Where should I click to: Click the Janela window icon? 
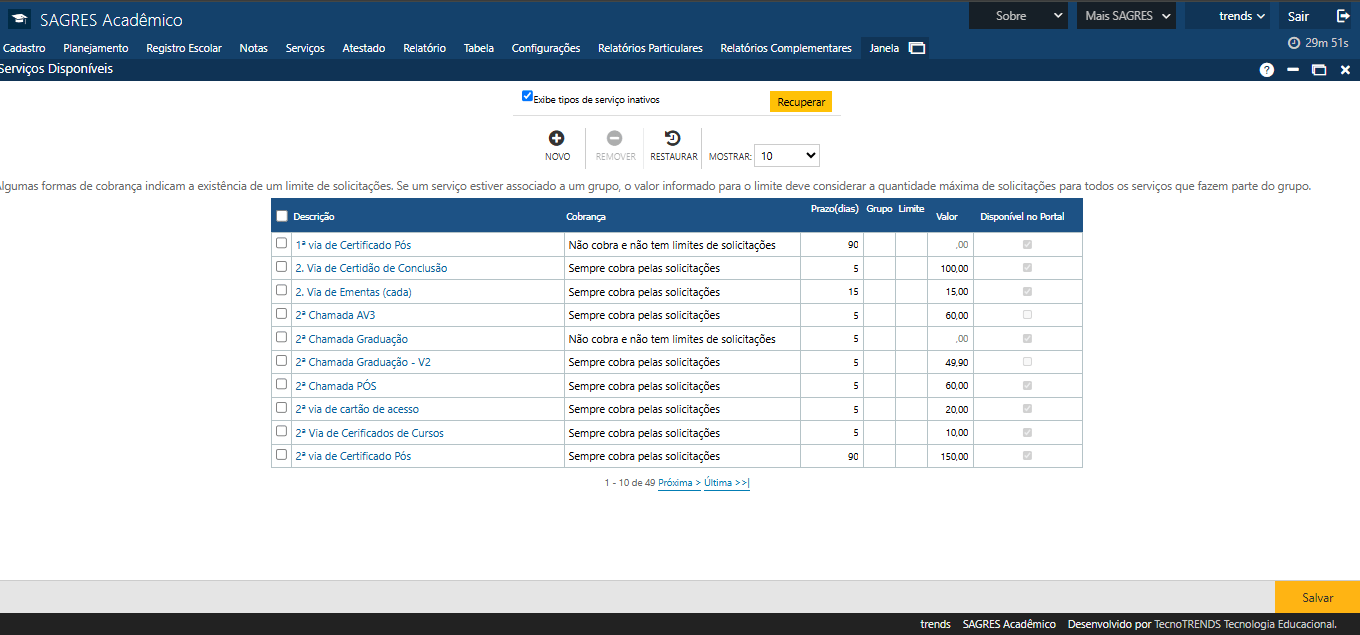pyautogui.click(x=917, y=48)
